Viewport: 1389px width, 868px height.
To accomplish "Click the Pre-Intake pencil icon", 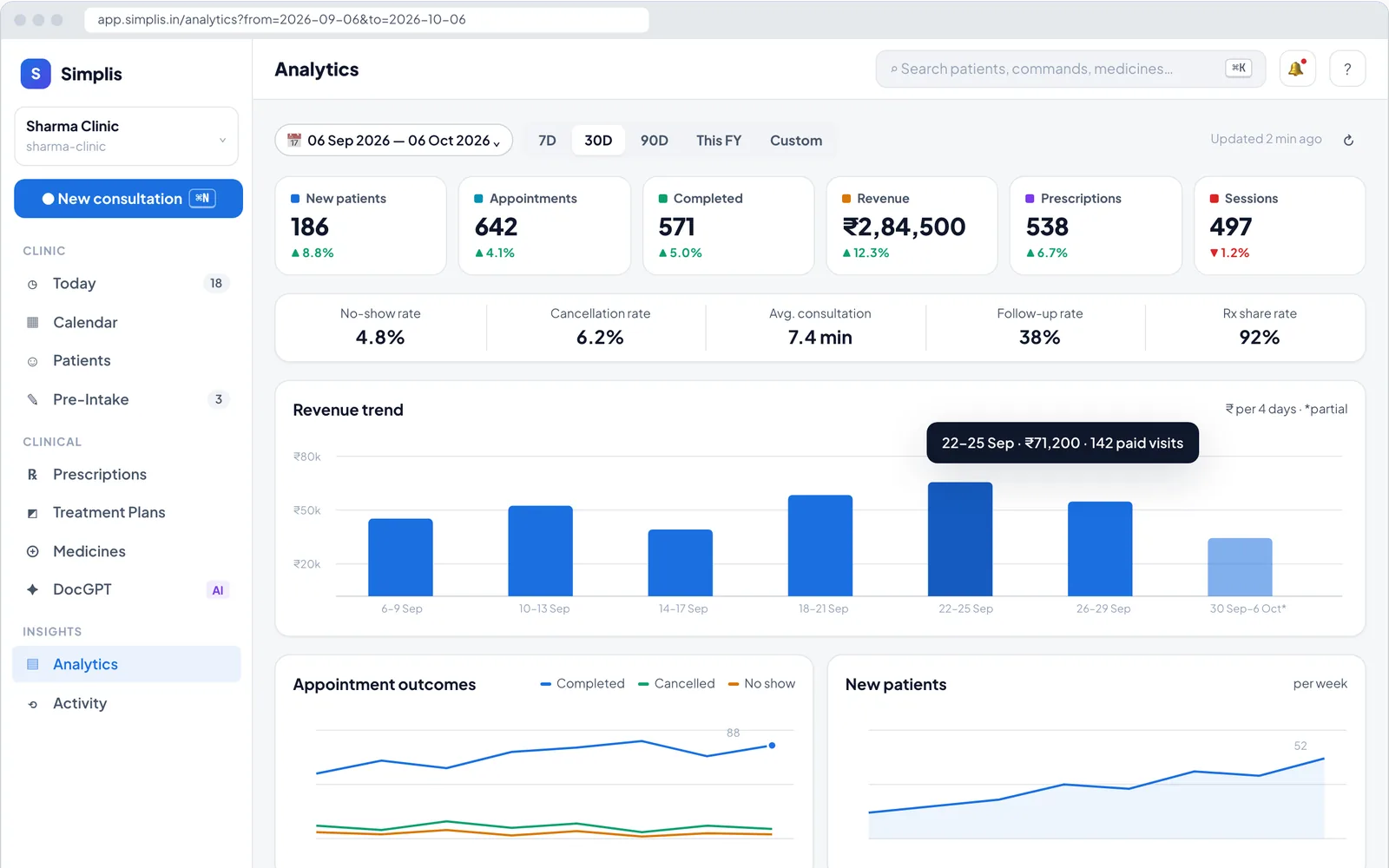I will point(33,399).
